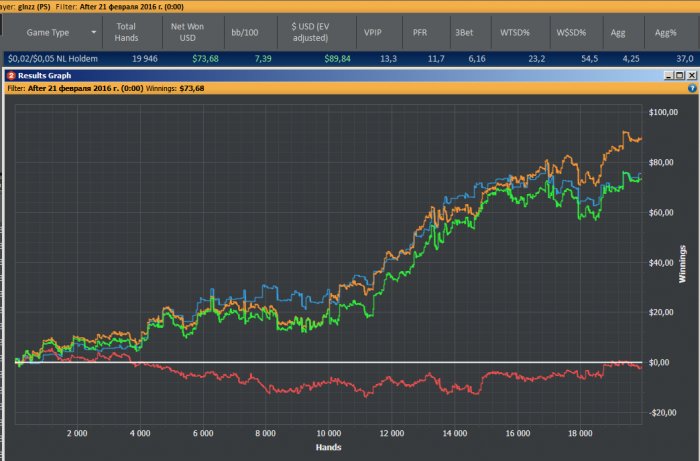Click the W$SD% column header
The image size is (700, 461).
point(571,31)
